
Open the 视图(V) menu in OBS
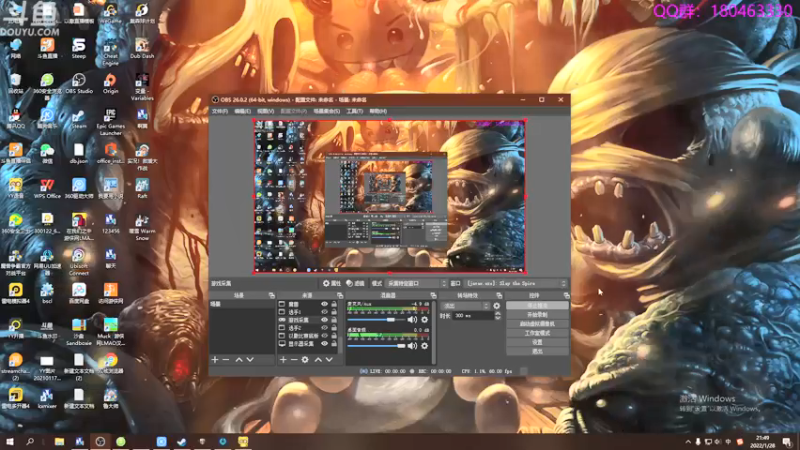[x=265, y=111]
